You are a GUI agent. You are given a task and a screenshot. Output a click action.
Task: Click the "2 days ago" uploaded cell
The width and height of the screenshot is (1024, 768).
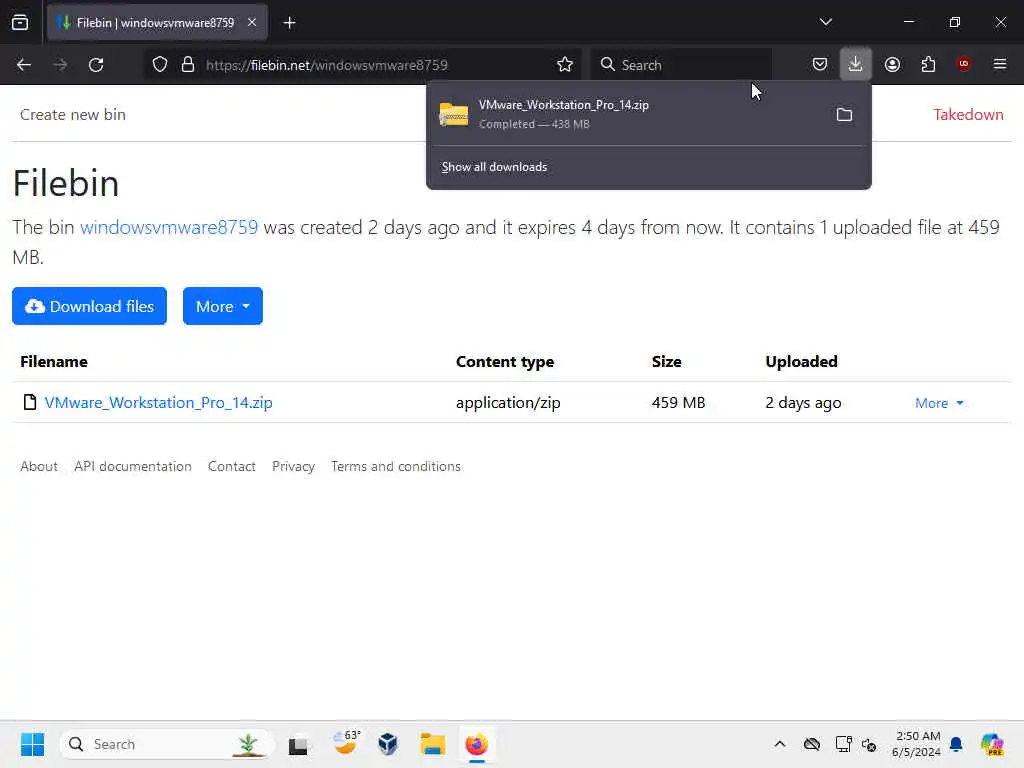[x=803, y=402]
